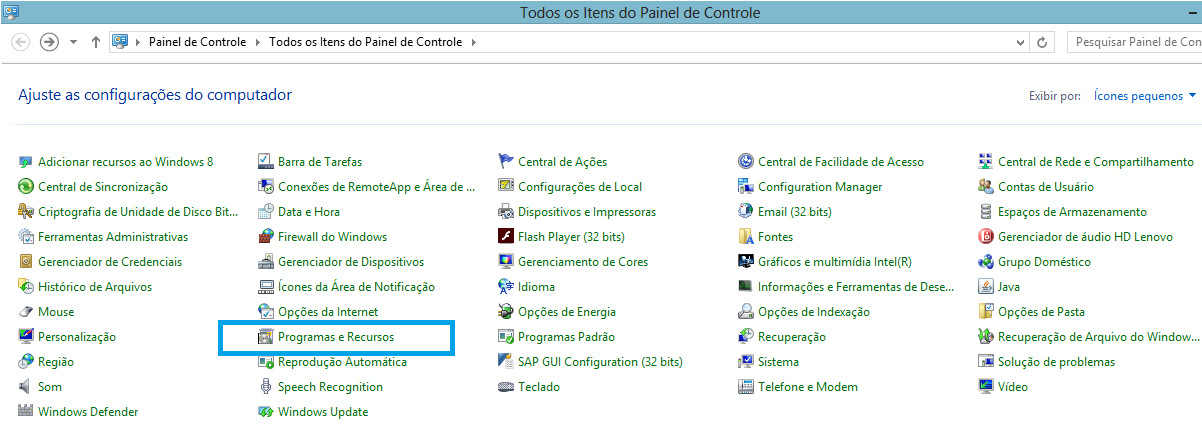Image resolution: width=1202 pixels, height=430 pixels.
Task: Go to Contas de Usuário
Action: click(1045, 187)
